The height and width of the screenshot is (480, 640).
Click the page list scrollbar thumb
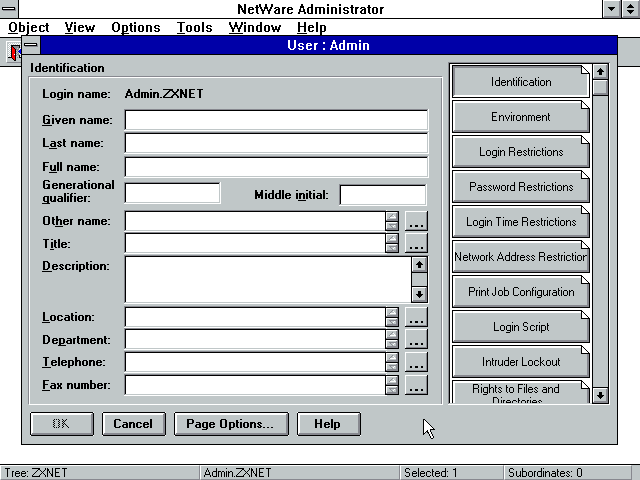click(x=600, y=87)
